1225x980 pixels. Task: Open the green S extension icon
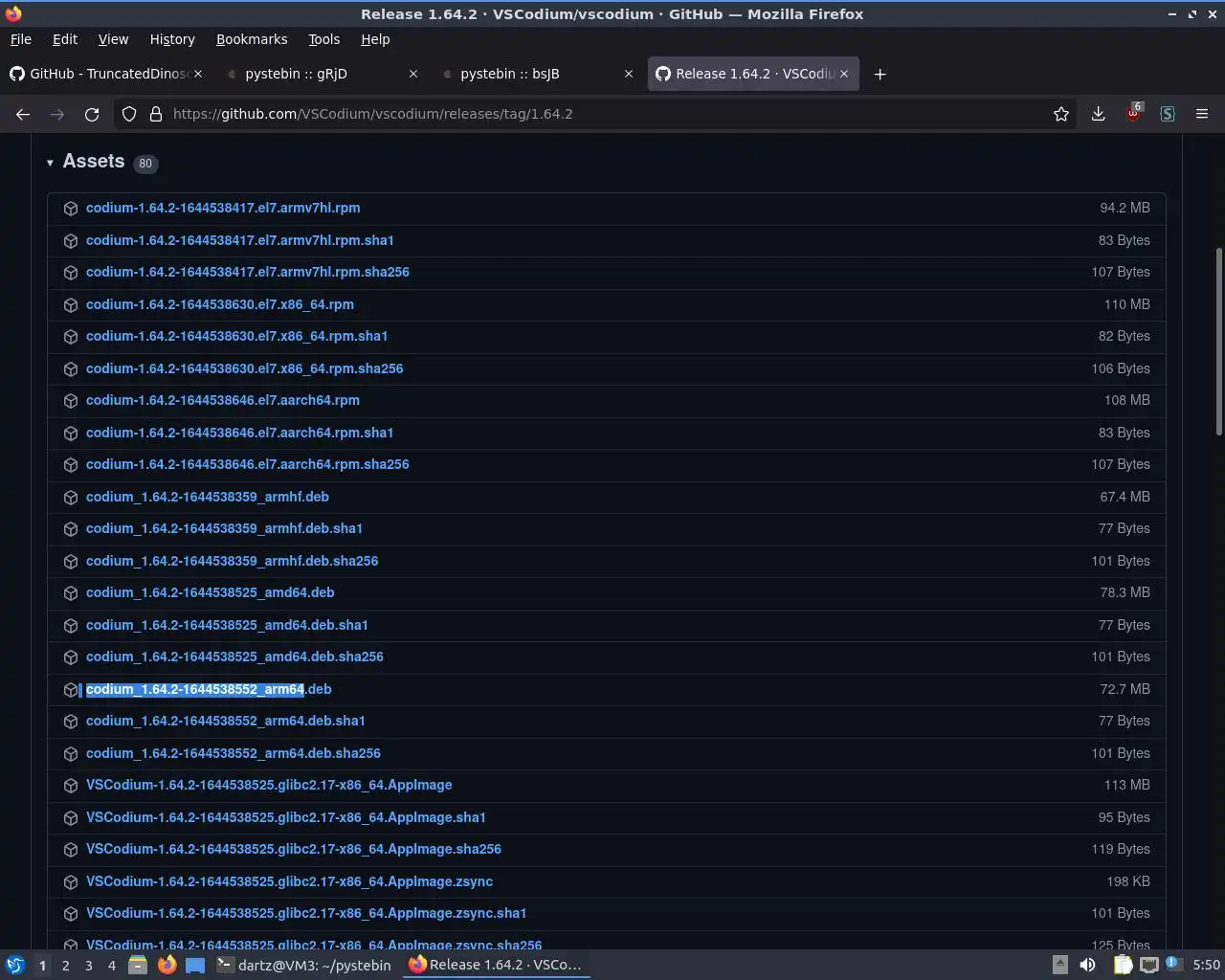tap(1168, 114)
